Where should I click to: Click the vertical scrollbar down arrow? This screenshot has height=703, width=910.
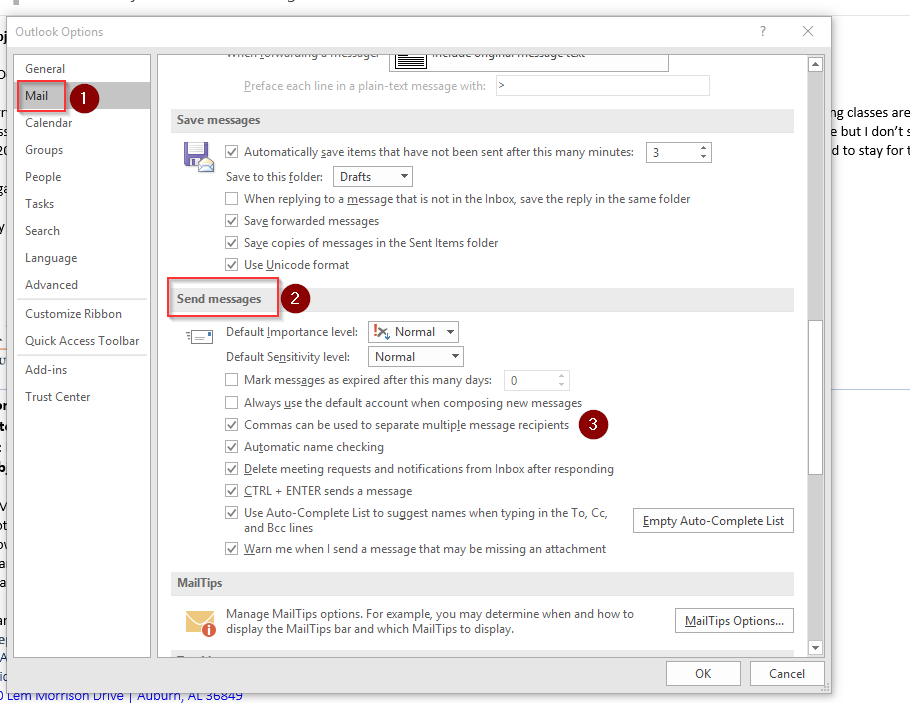(815, 648)
